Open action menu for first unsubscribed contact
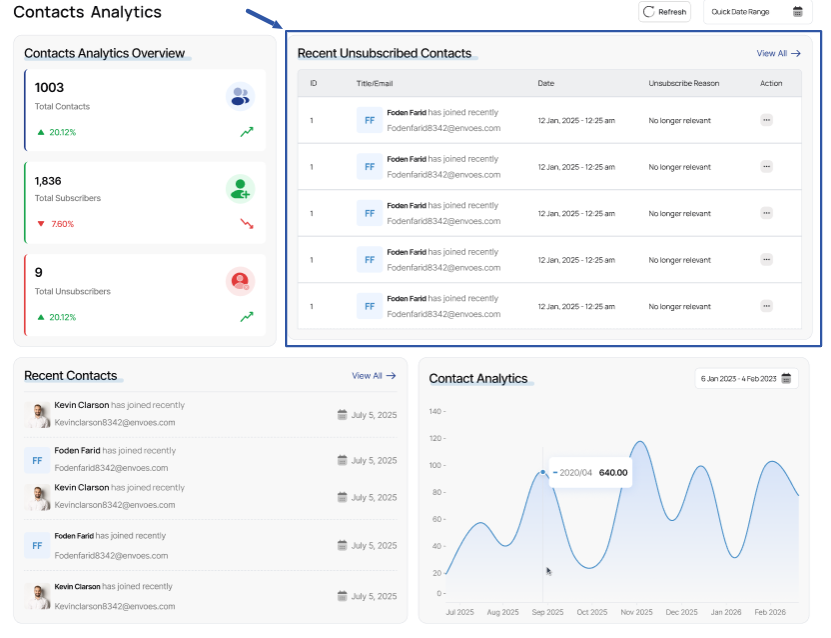This screenshot has width=831, height=638. pos(766,120)
